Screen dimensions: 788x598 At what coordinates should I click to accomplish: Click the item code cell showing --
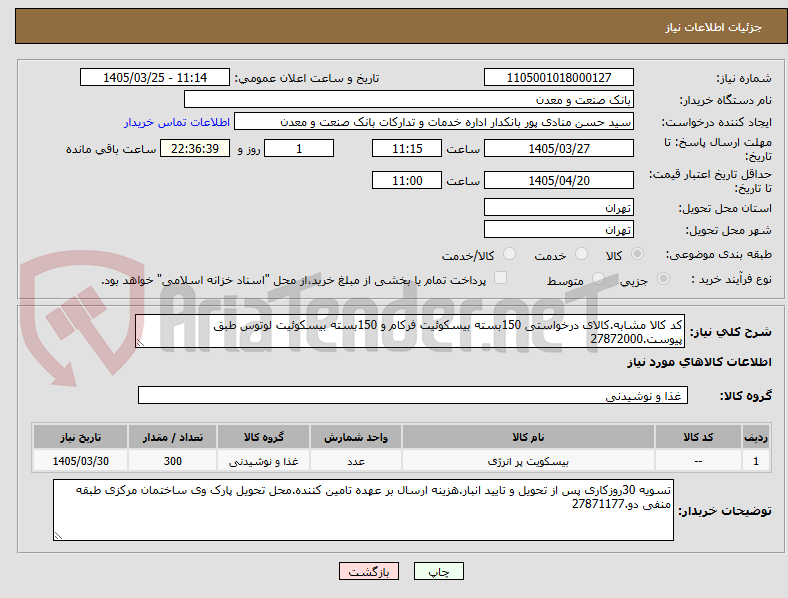(x=698, y=461)
